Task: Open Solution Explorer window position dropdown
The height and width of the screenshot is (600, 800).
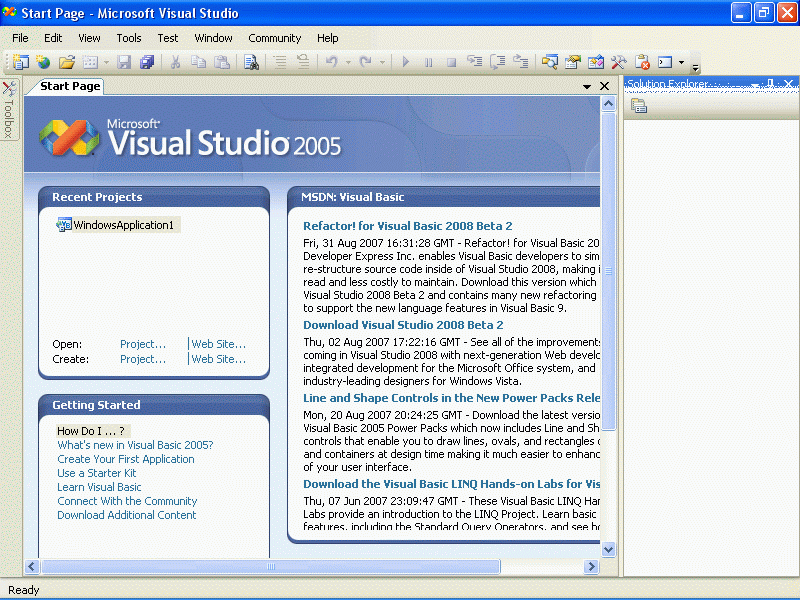Action: [x=756, y=85]
